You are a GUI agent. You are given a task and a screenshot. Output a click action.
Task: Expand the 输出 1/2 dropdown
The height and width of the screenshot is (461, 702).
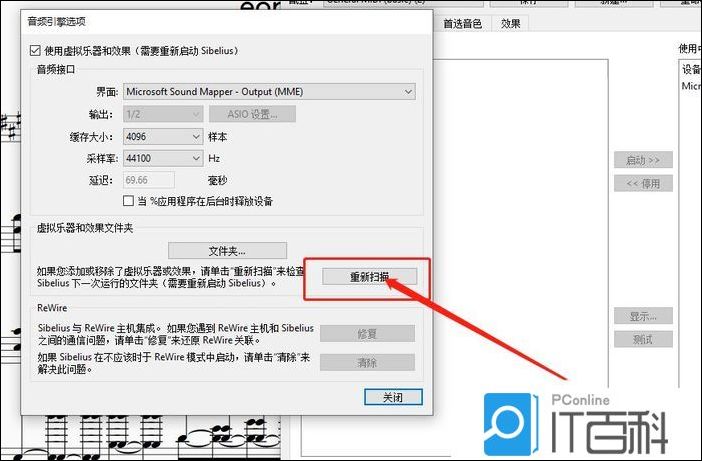tap(162, 114)
